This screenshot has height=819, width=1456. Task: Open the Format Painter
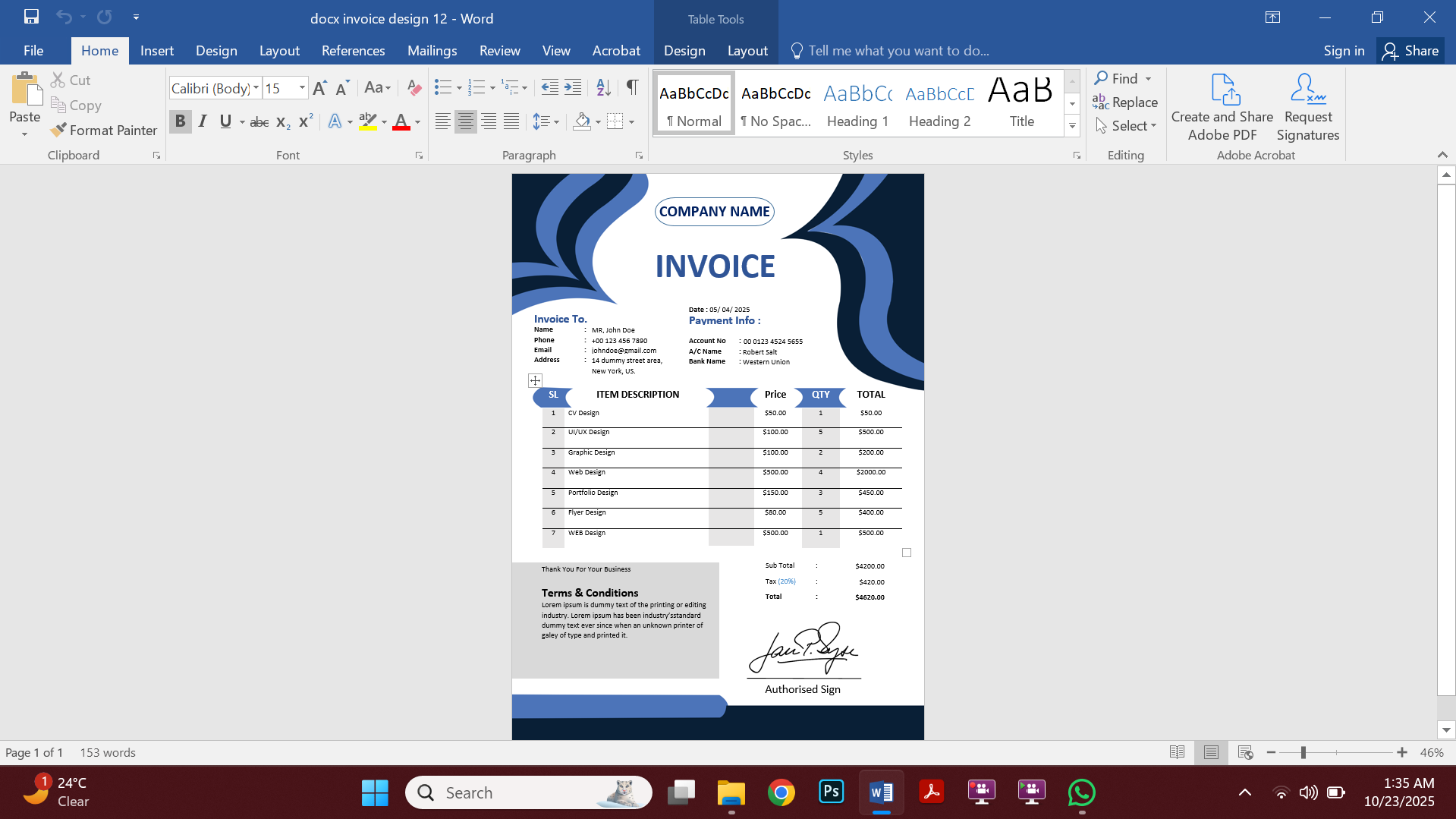coord(103,130)
